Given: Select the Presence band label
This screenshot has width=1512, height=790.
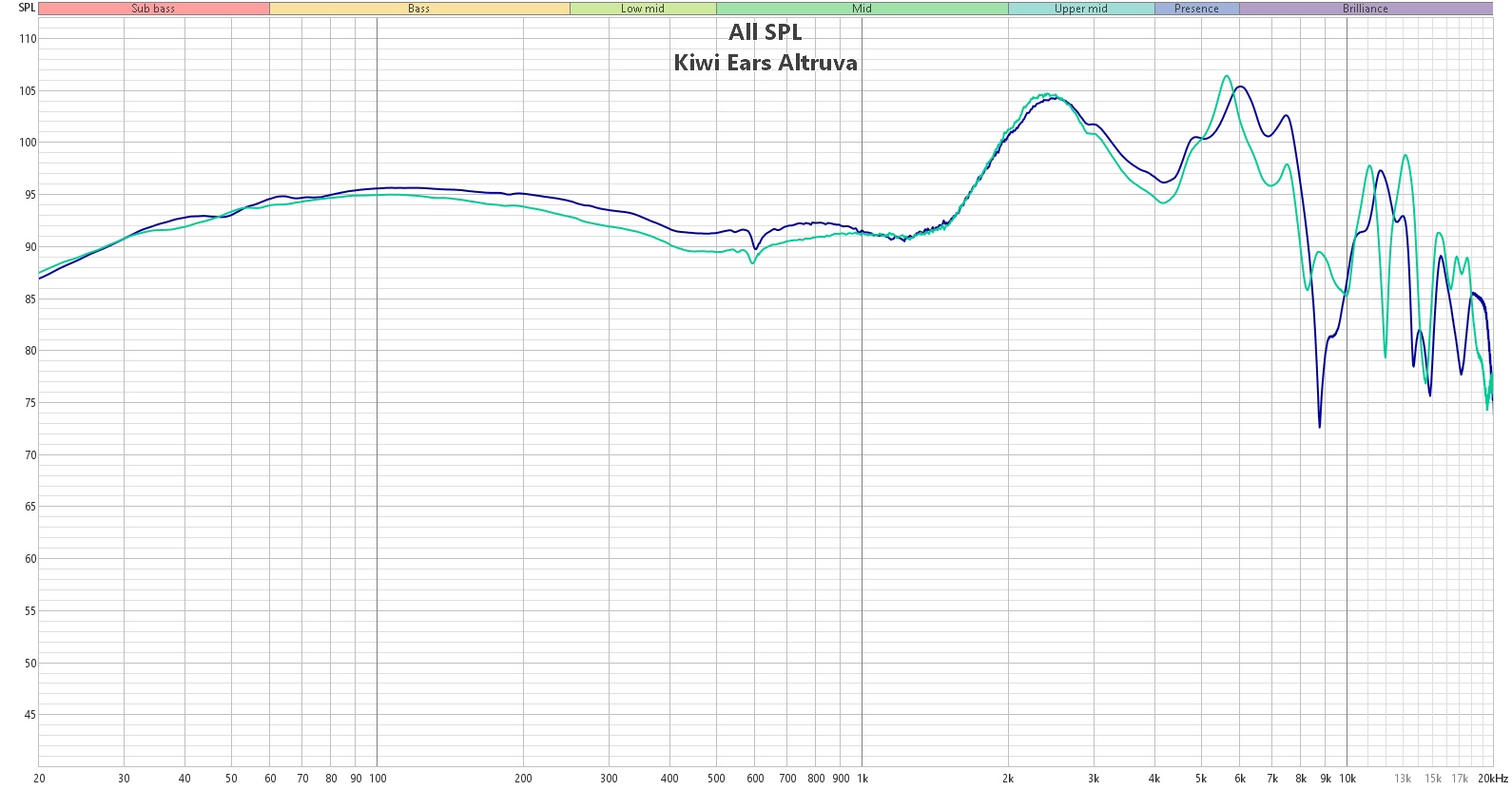Looking at the screenshot, I should (x=1196, y=9).
